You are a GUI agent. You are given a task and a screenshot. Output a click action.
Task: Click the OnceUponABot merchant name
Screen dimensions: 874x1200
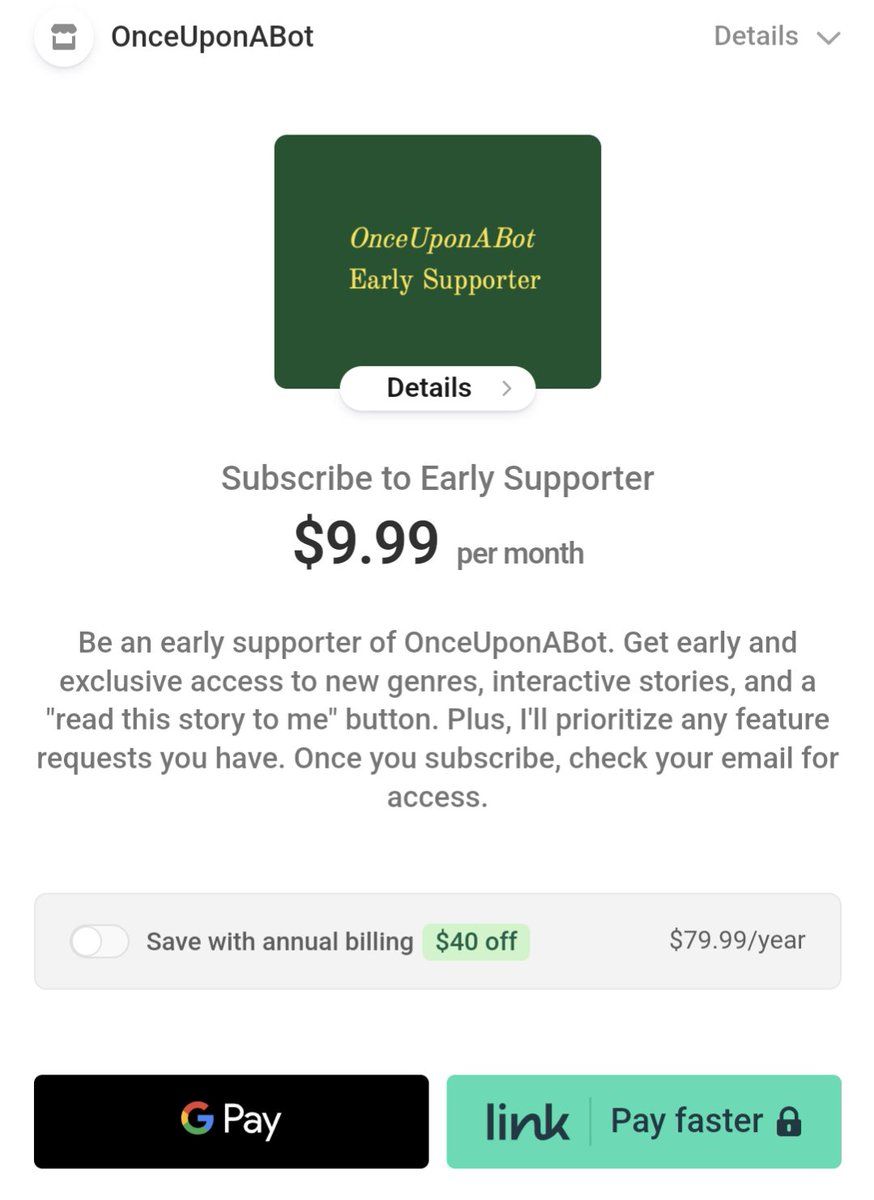212,37
